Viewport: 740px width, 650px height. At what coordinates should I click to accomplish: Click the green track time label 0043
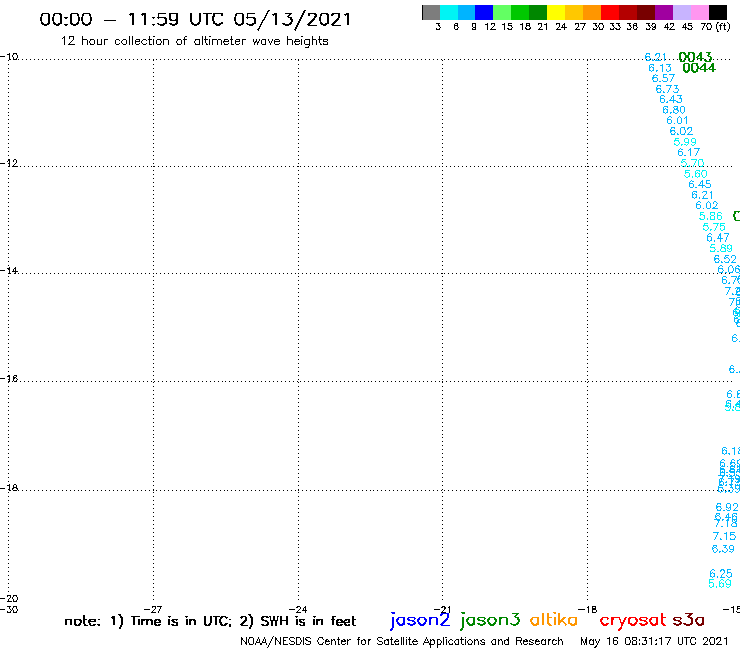[x=695, y=57]
